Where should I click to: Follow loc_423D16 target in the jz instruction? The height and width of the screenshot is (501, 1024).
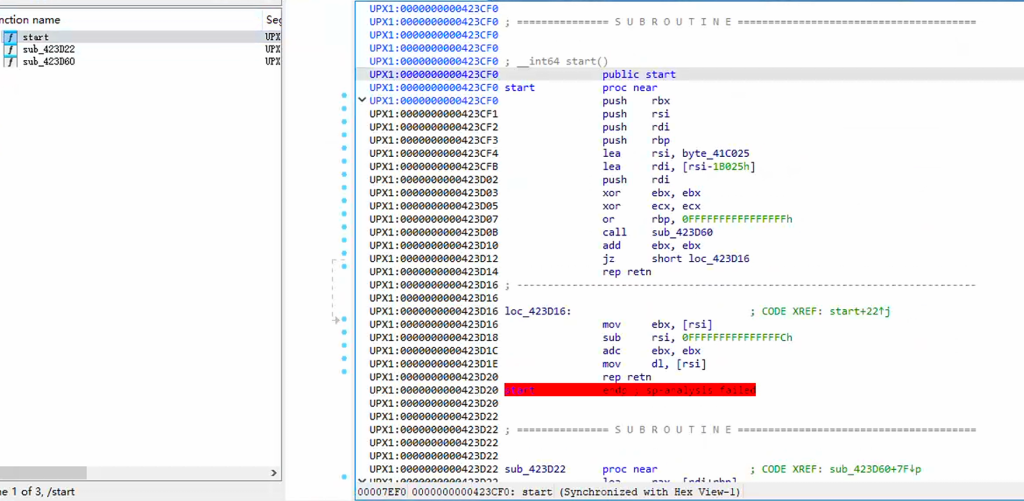click(720, 259)
